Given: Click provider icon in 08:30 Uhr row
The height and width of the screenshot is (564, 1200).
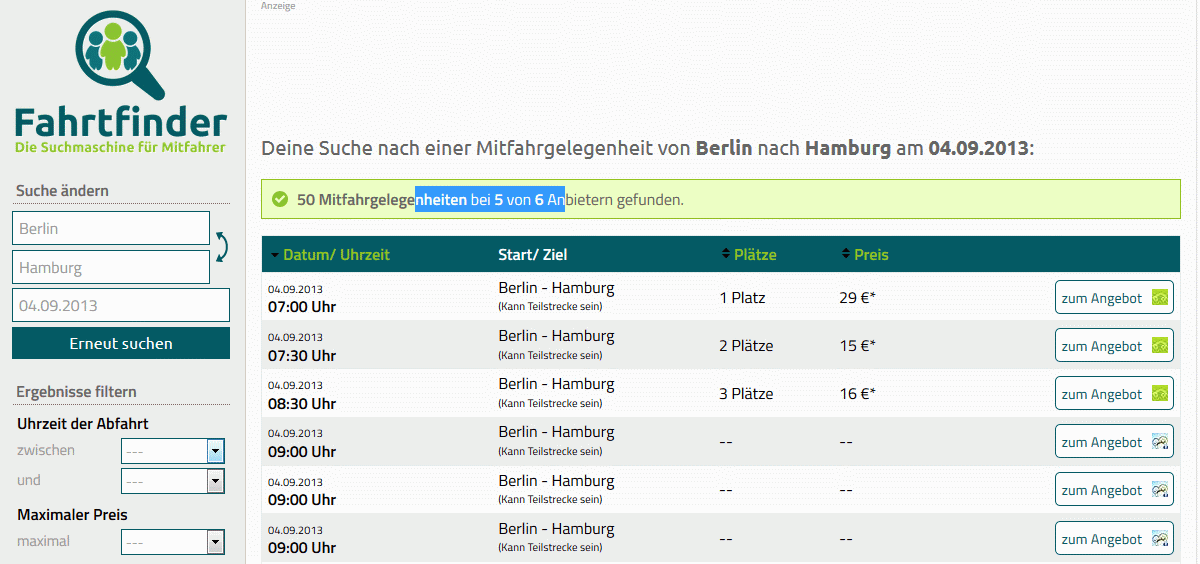Looking at the screenshot, I should click(1160, 393).
